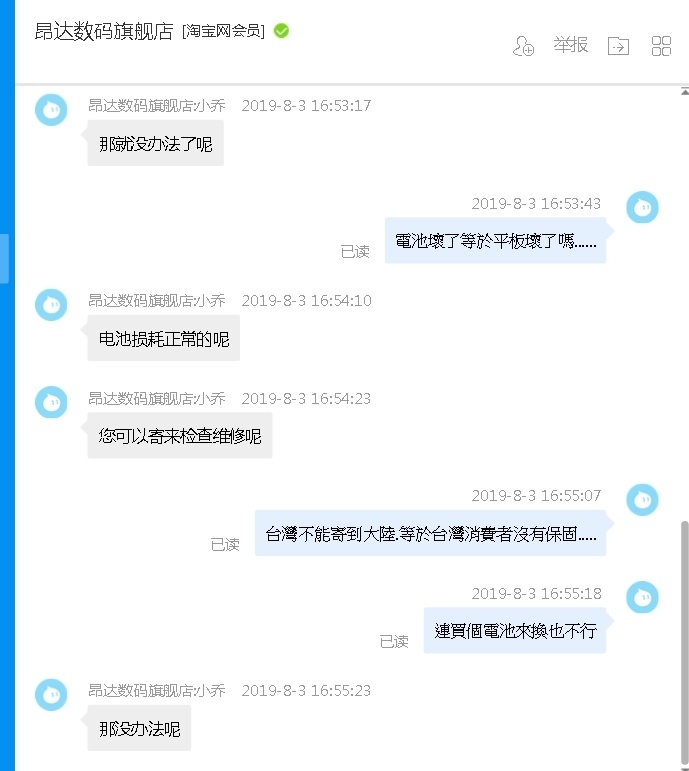This screenshot has width=689, height=771.
Task: Click my avatar next to 16:55:18 message
Action: (642, 597)
